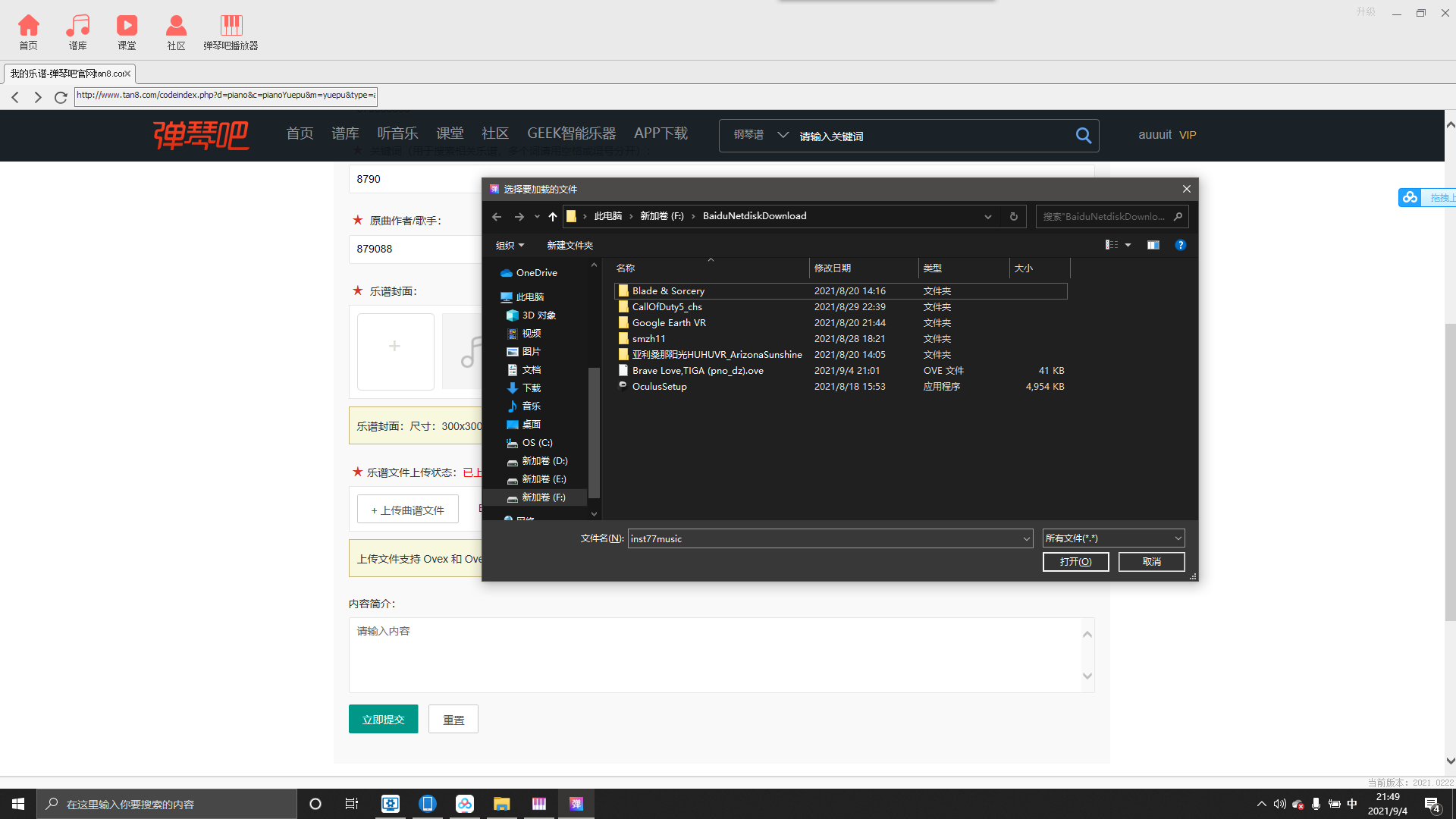Click the Baidu Netdisk floating upload icon
The image size is (1456, 819).
(x=1410, y=197)
